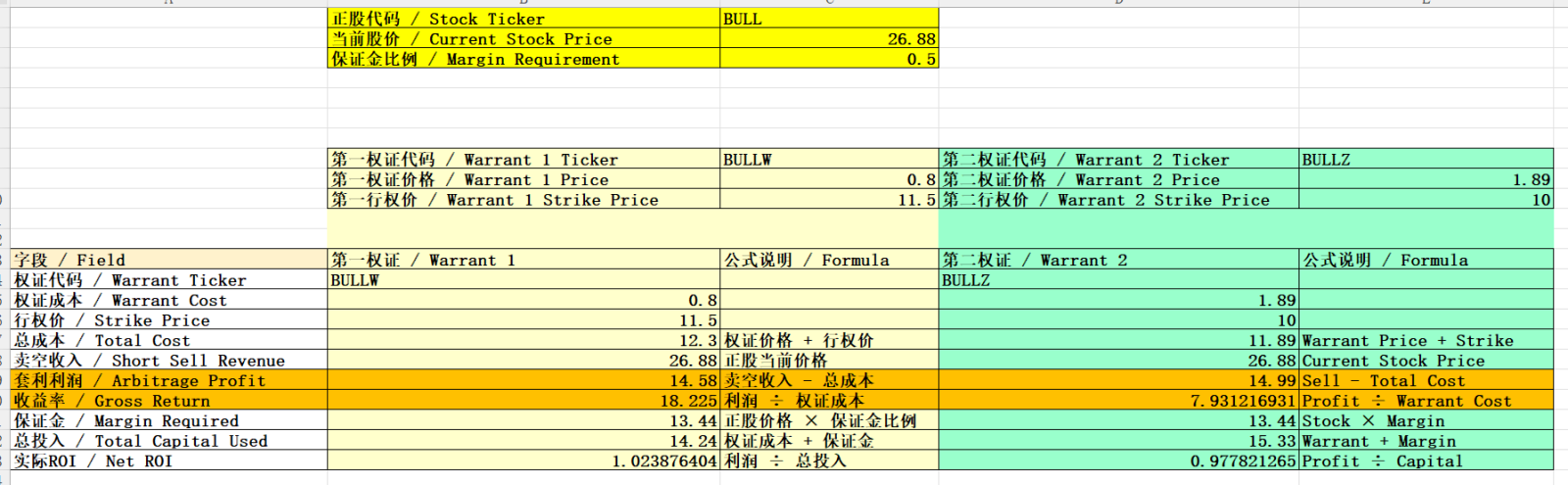Image resolution: width=1568 pixels, height=485 pixels.
Task: Click the 18.225 Gross Return value
Action: click(x=523, y=401)
